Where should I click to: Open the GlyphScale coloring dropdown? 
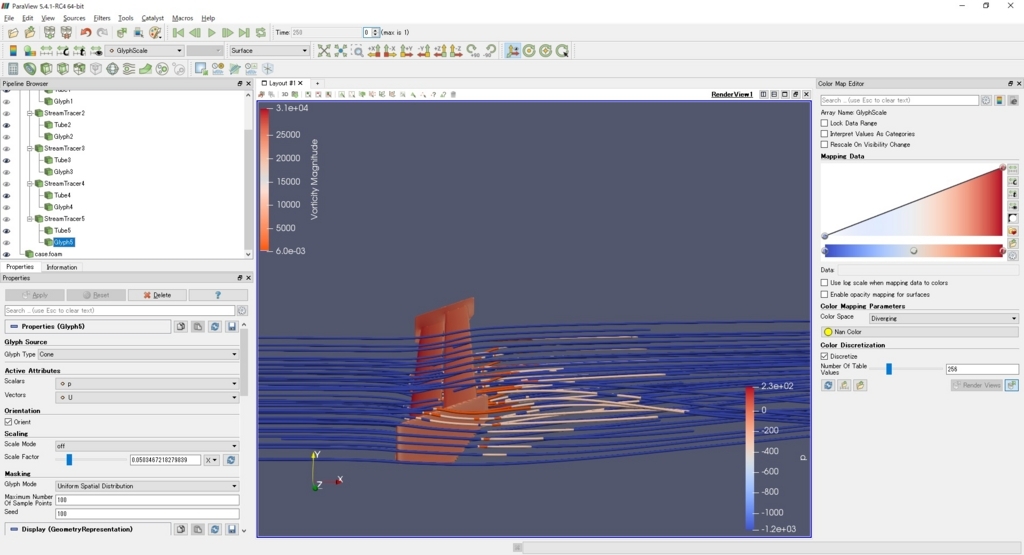click(145, 50)
